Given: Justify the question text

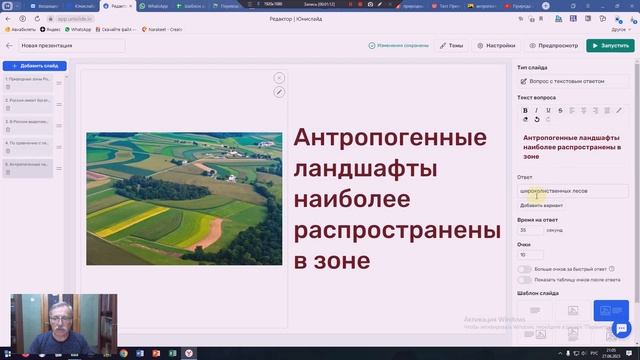Looking at the screenshot, I should click(x=607, y=111).
